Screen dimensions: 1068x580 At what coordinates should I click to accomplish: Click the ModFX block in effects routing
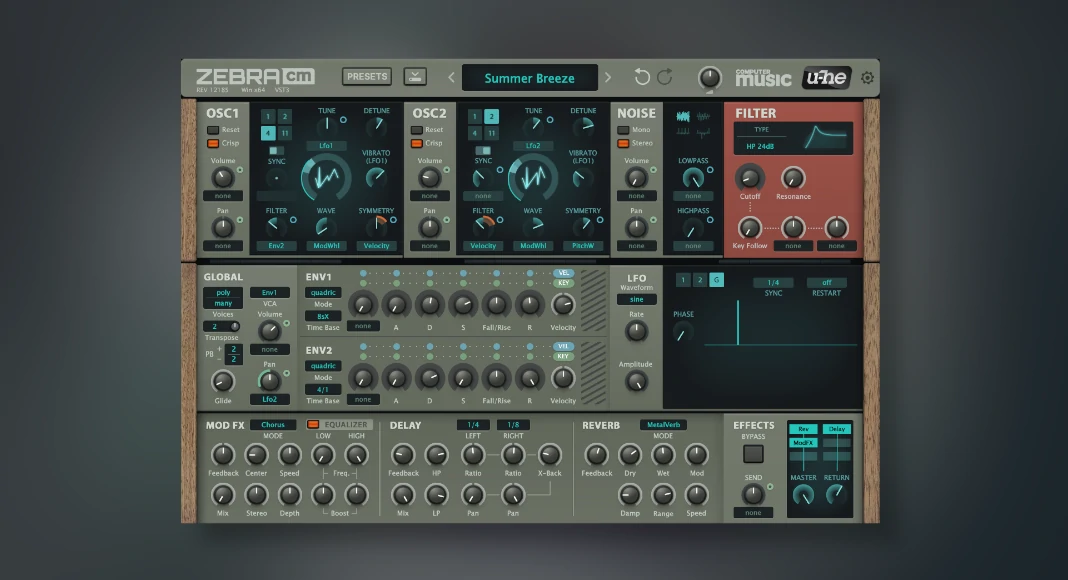[x=803, y=442]
